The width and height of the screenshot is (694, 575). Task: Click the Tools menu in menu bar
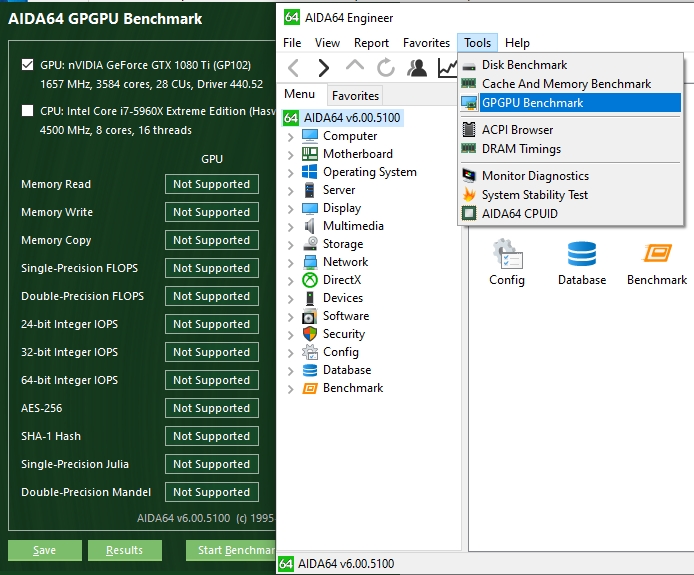pos(477,43)
